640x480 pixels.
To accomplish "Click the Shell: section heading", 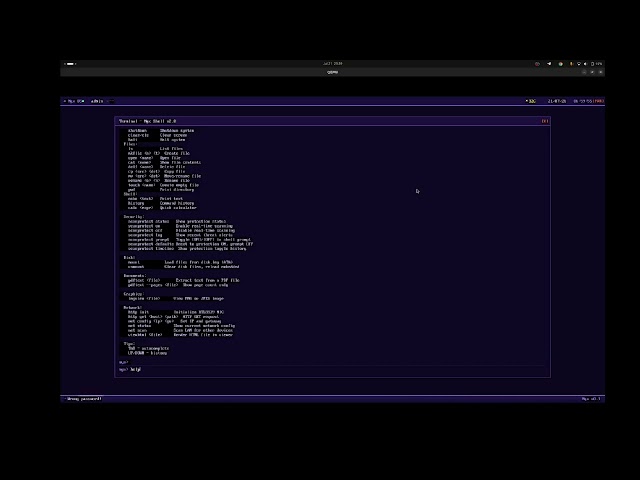I will click(130, 194).
